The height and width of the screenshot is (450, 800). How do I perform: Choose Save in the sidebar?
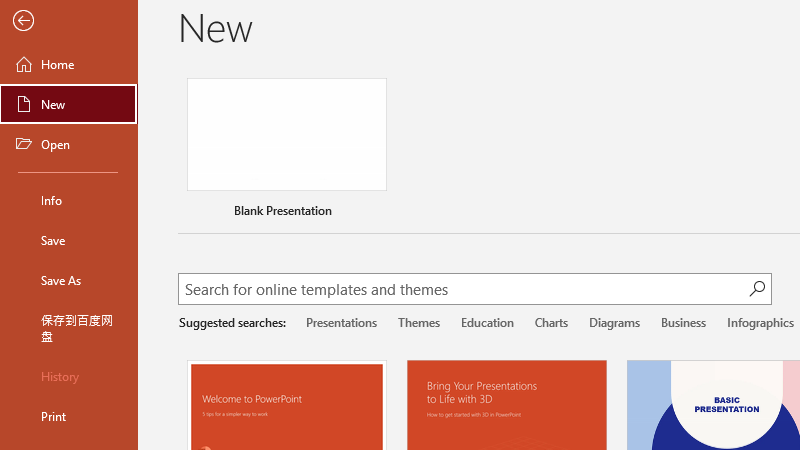coord(69,240)
